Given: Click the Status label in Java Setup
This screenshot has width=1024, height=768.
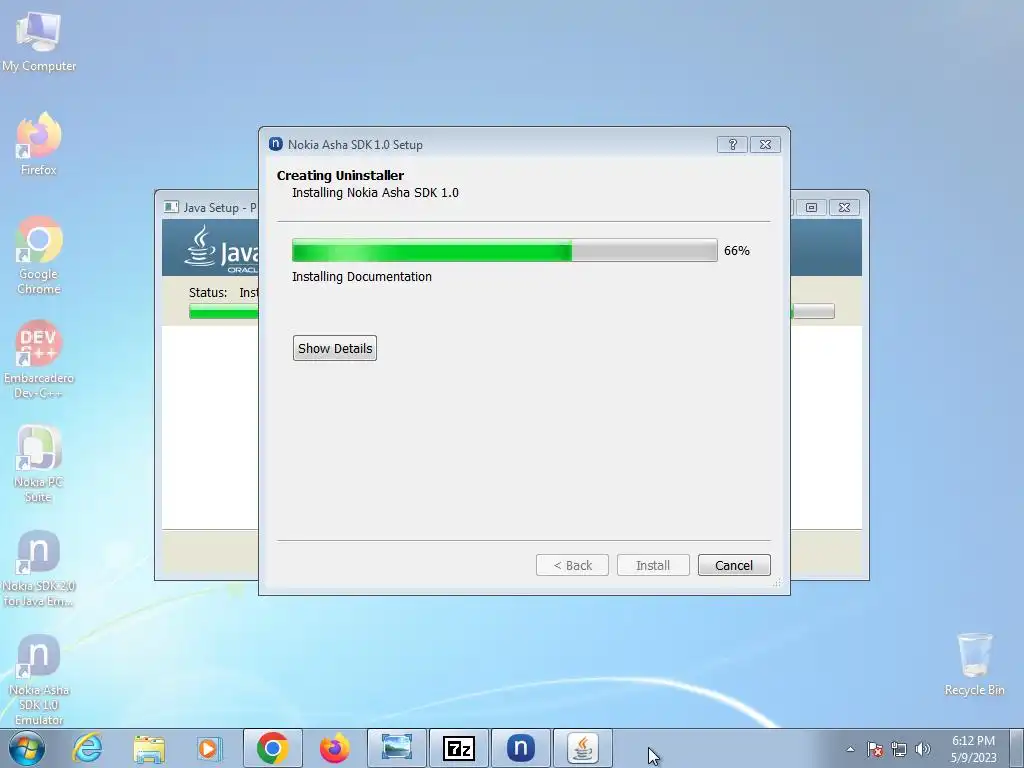Looking at the screenshot, I should coord(208,293).
